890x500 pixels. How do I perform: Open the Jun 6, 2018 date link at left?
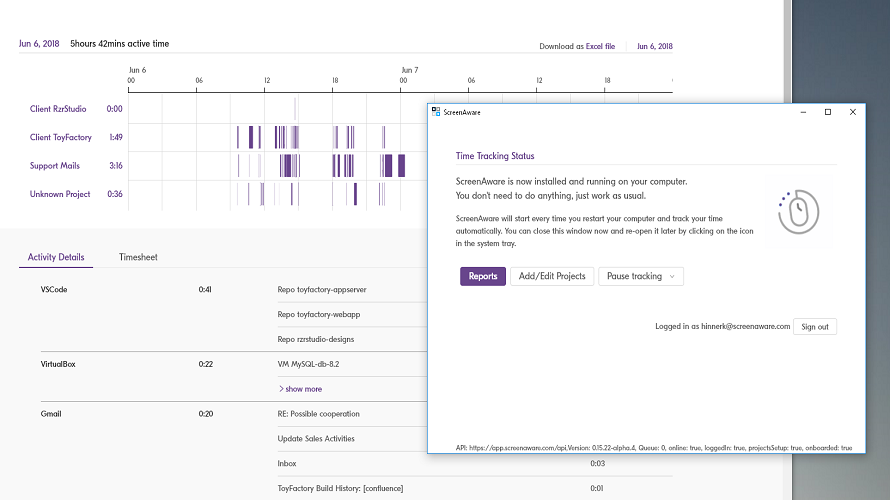tap(39, 44)
